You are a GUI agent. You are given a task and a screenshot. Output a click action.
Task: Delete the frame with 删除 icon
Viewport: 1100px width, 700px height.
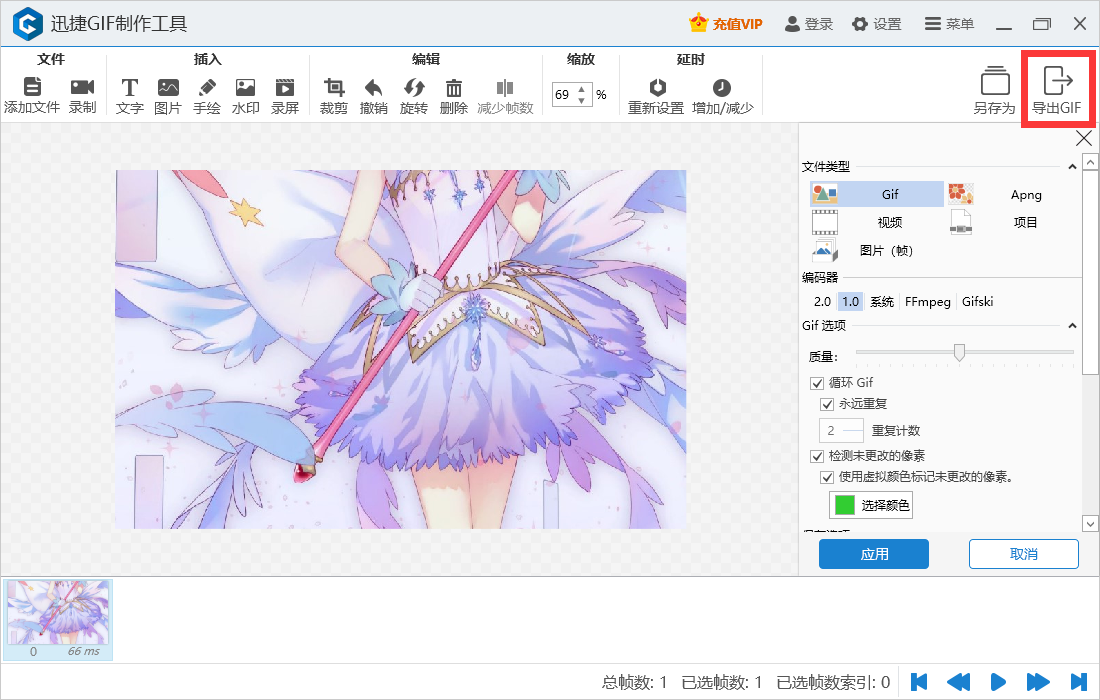pyautogui.click(x=454, y=87)
